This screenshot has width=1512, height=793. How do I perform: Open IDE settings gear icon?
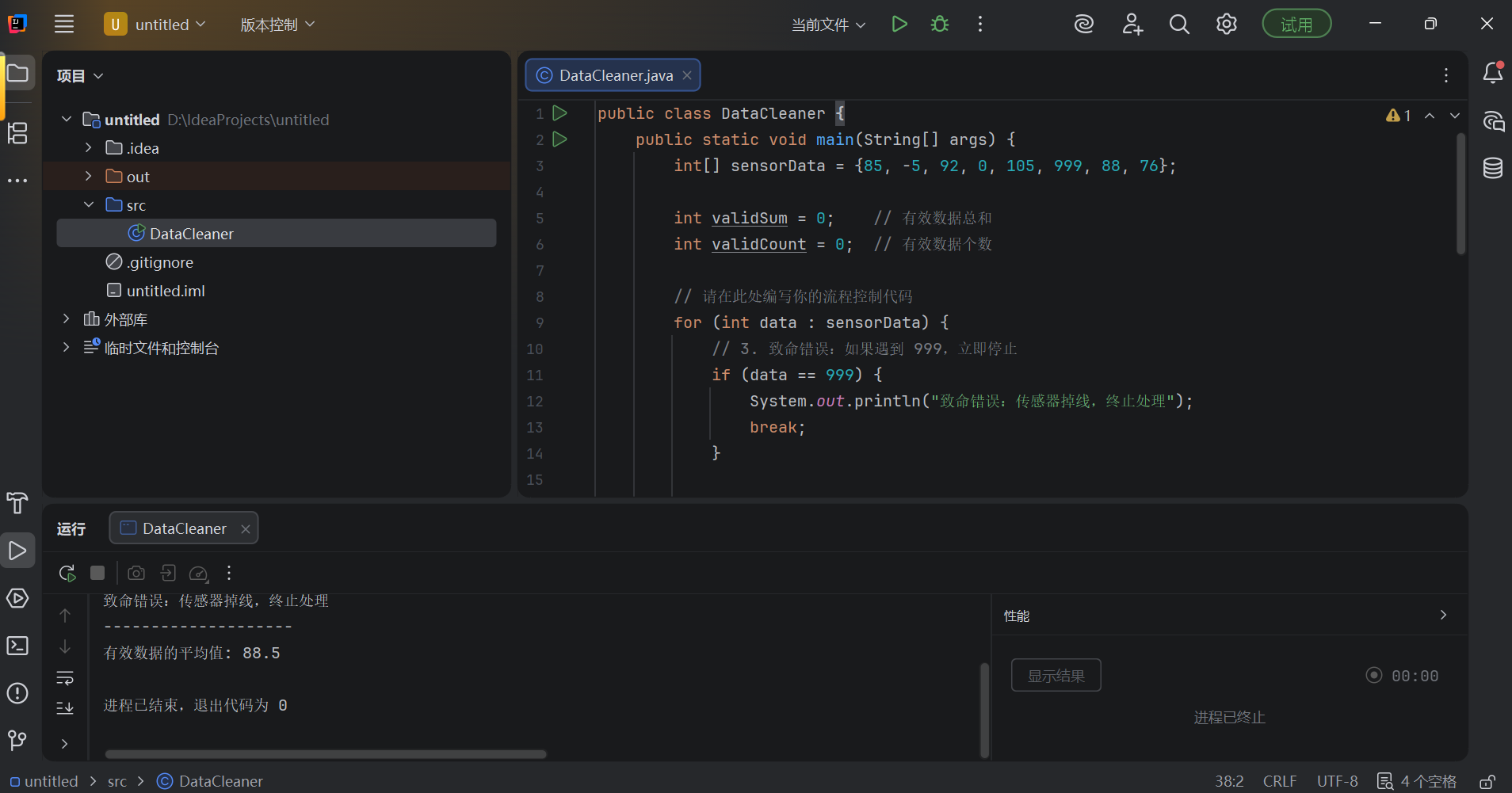(1226, 25)
